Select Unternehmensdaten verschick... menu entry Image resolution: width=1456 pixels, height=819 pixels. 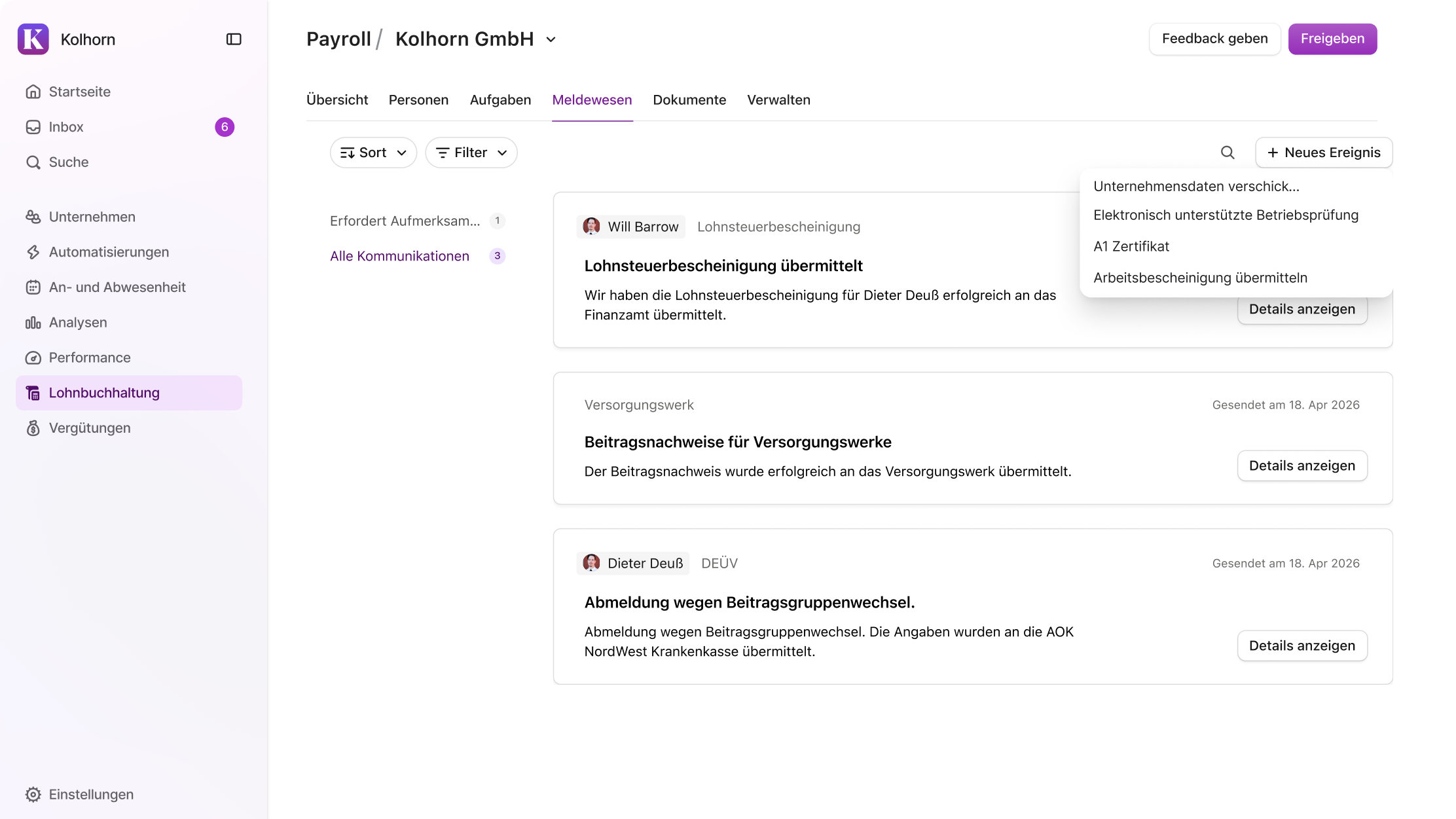(1235, 187)
